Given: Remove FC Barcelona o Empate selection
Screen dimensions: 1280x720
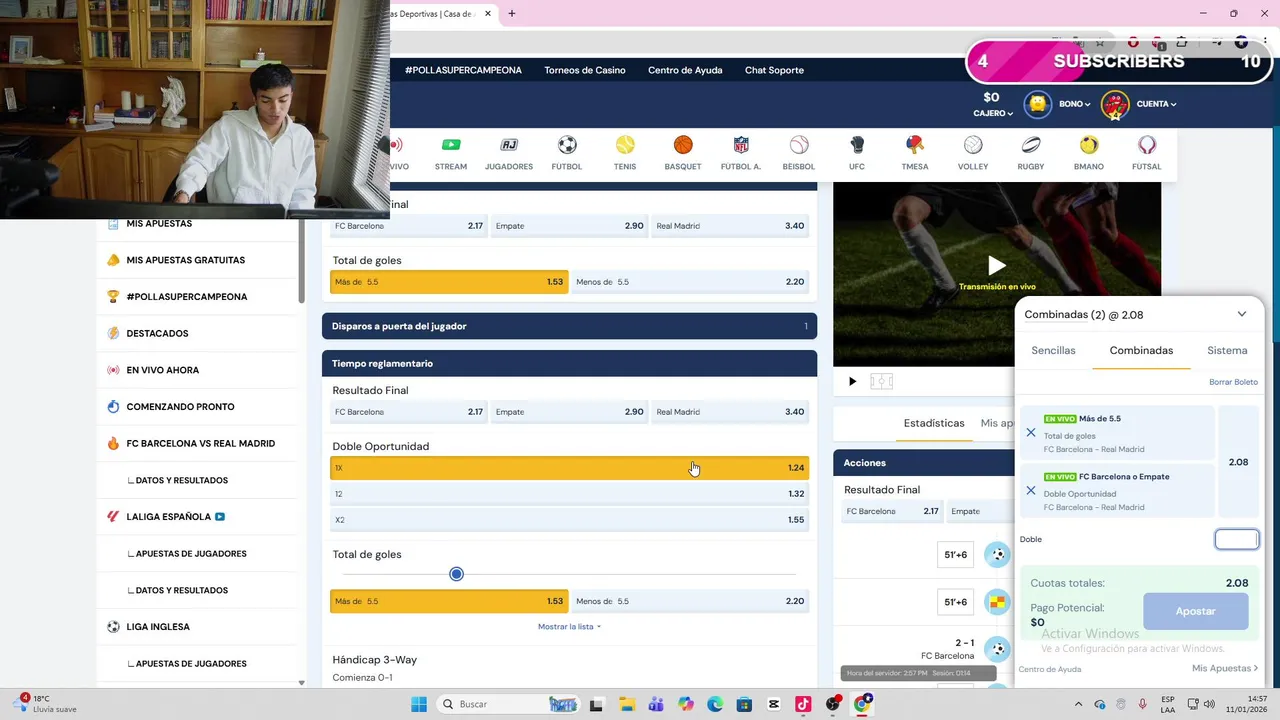Looking at the screenshot, I should [x=1031, y=491].
